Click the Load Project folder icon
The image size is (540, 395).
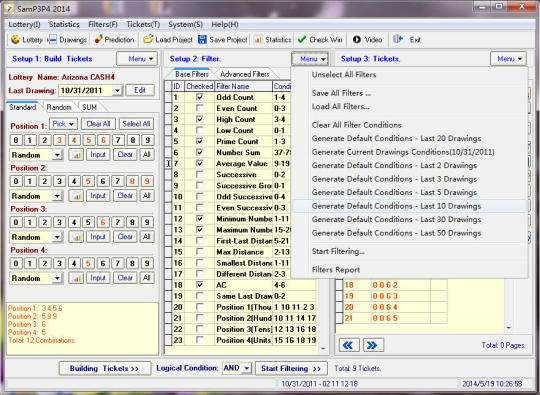tap(148, 39)
